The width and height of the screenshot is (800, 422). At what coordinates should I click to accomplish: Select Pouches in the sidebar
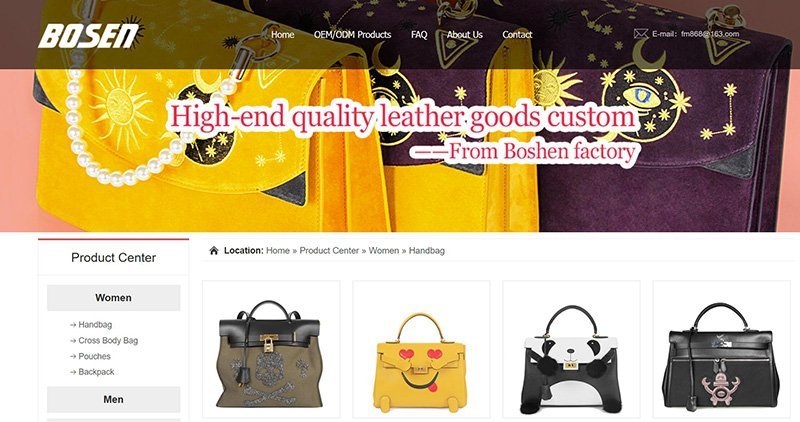tap(94, 356)
